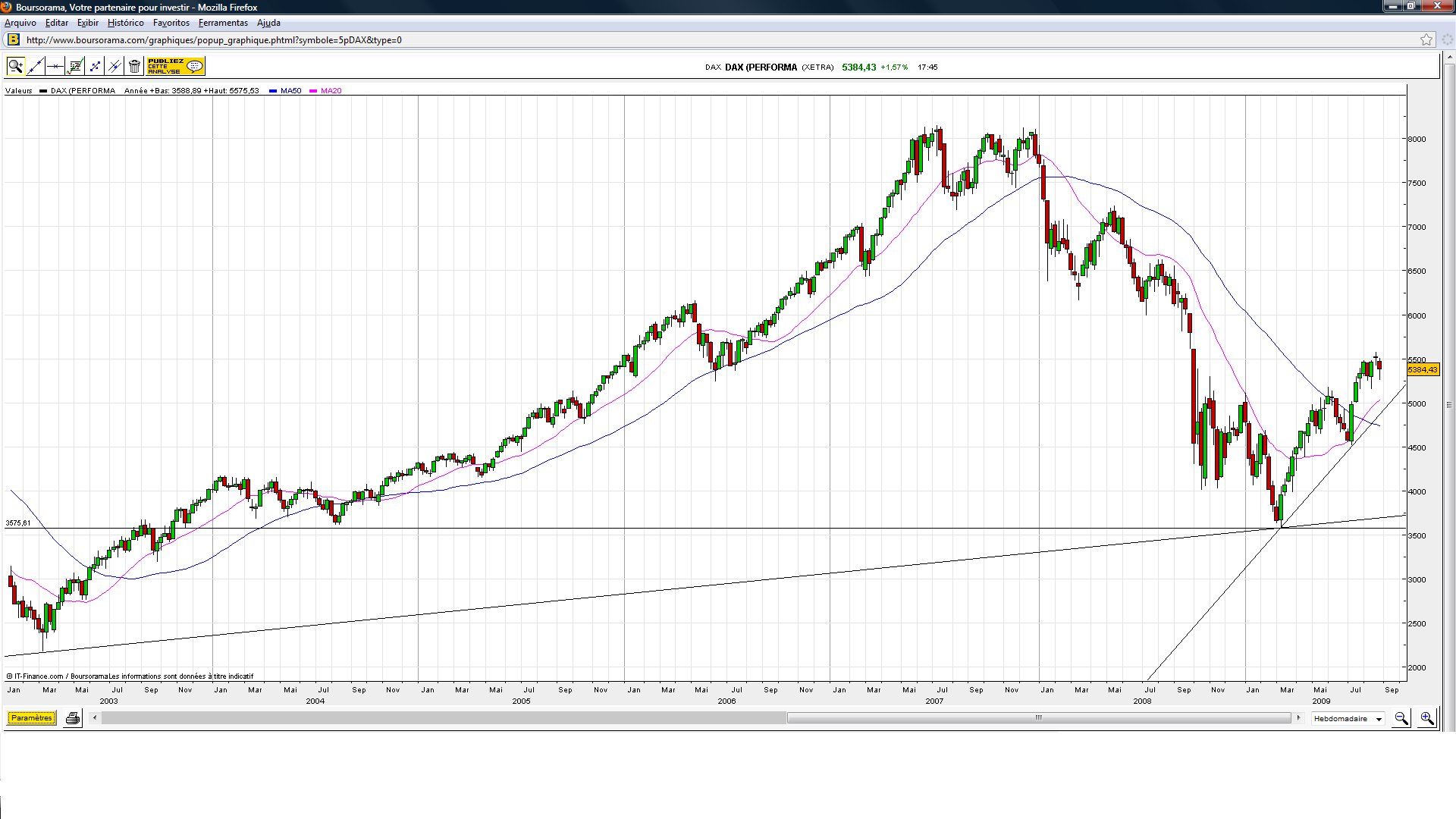Select the zoom magnifier tool
The image size is (1456, 819).
(x=15, y=67)
